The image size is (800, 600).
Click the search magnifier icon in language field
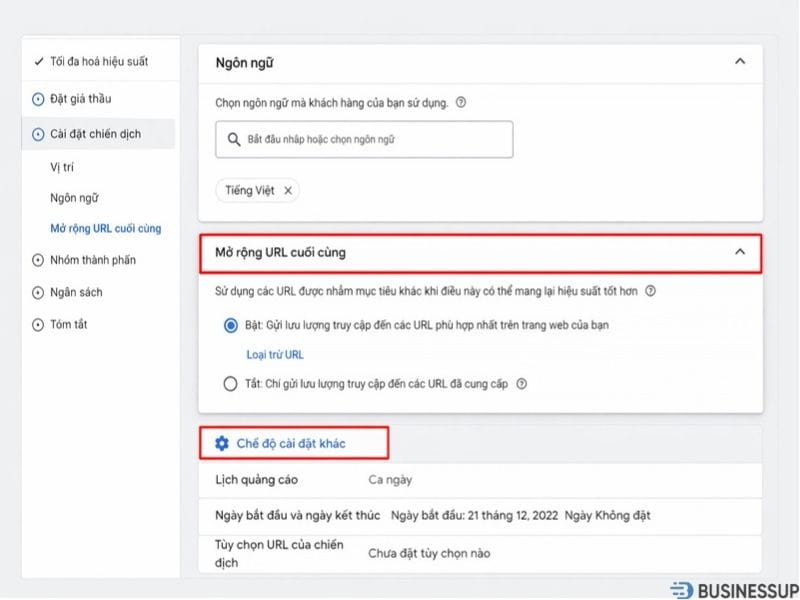[x=233, y=140]
